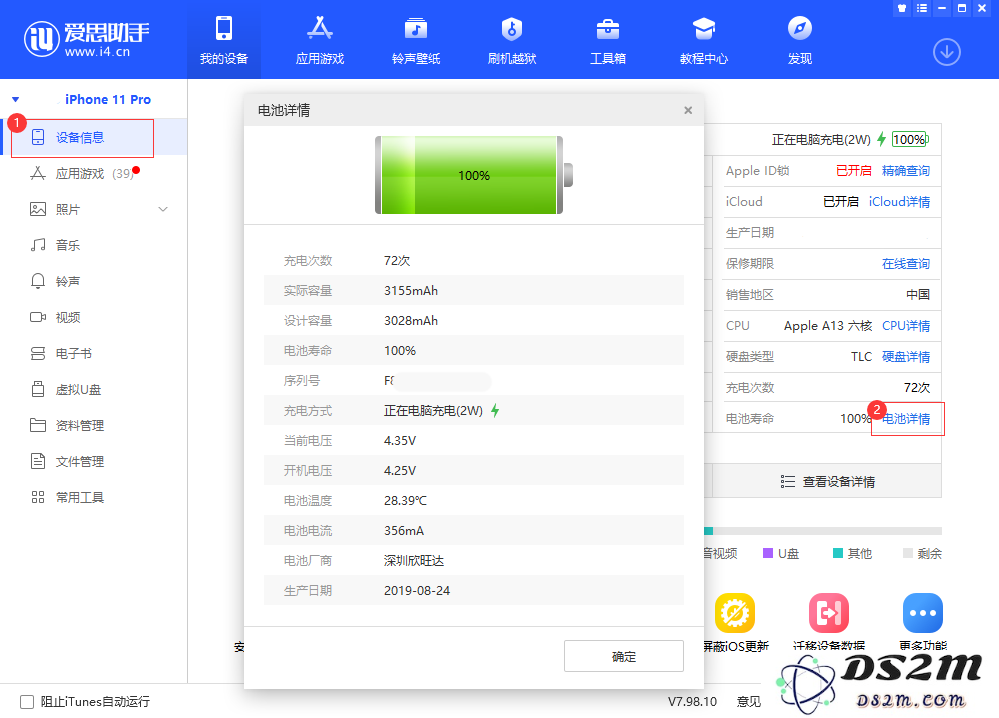Click the document icon beside 文件管理
Viewport: 999px width, 718px height.
38,461
